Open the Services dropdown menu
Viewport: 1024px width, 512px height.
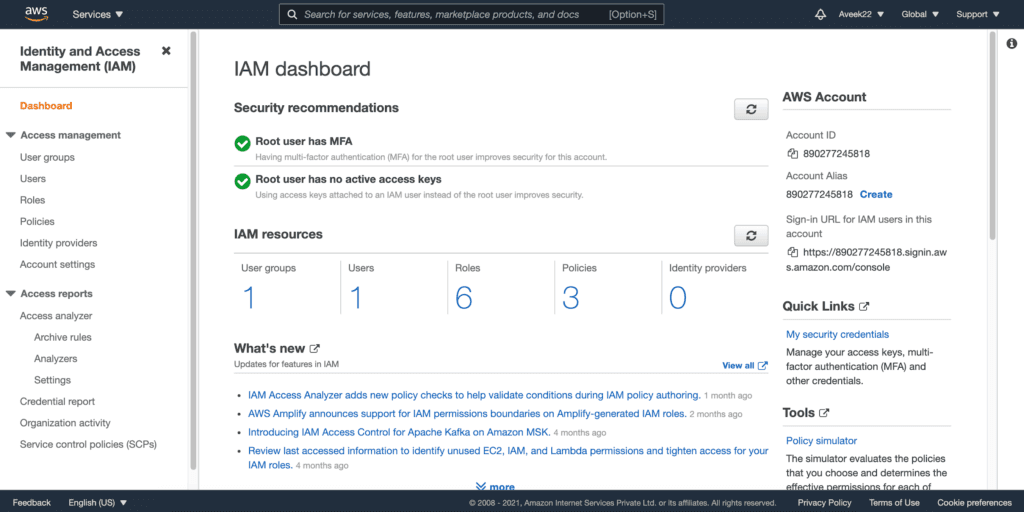98,14
